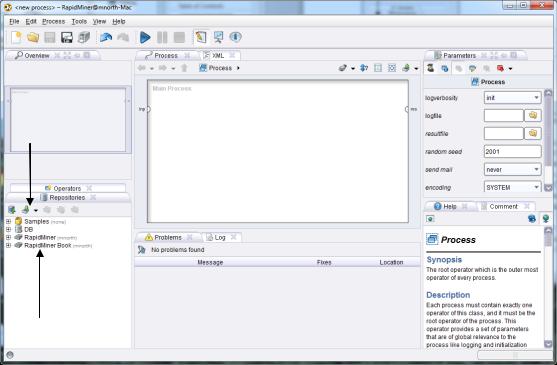Select the Operators tab
The height and width of the screenshot is (365, 557).
click(x=67, y=188)
